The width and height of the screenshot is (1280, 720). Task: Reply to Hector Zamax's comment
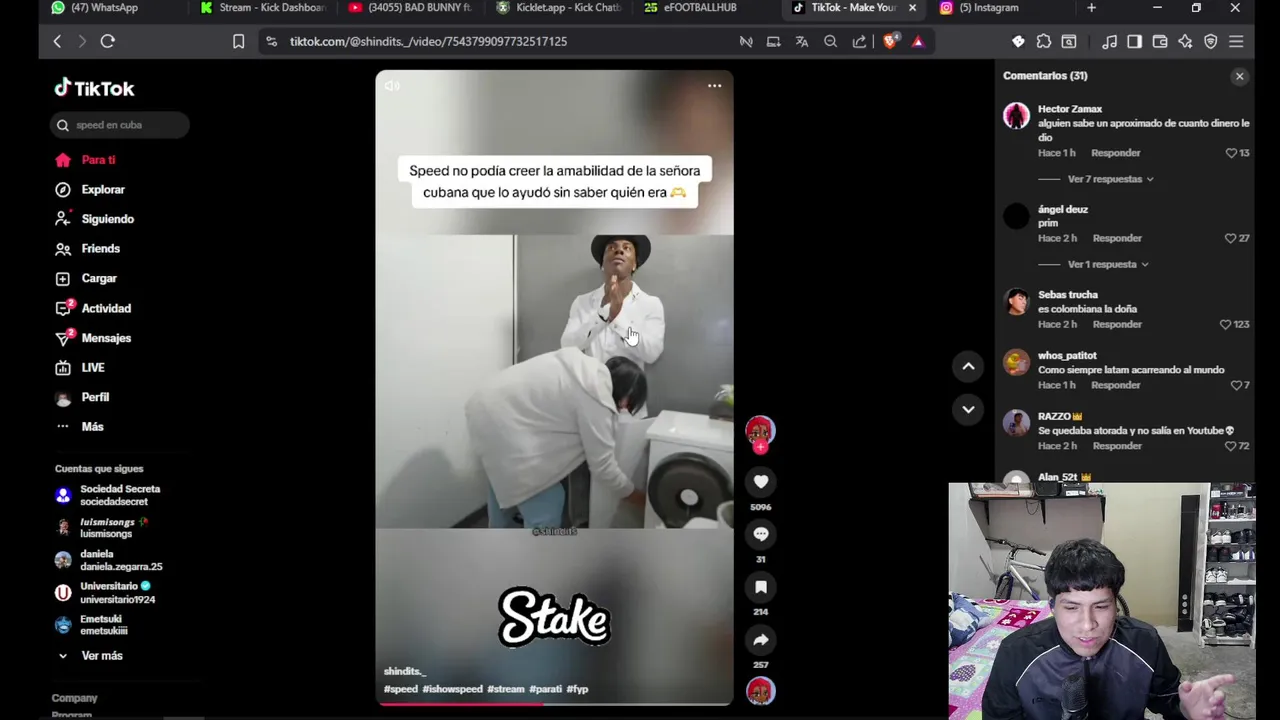[x=1115, y=153]
